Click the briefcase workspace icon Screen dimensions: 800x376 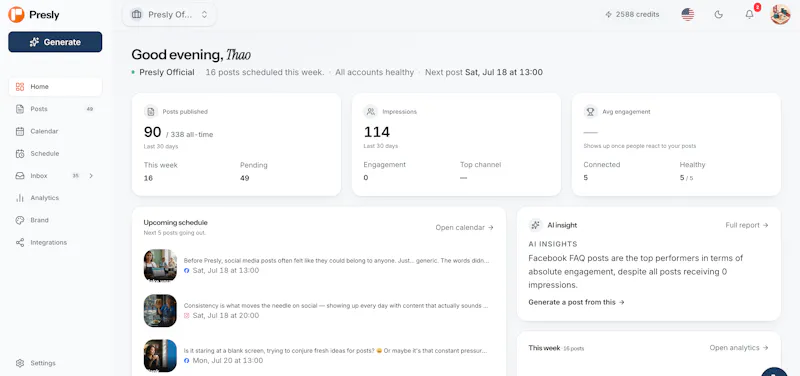pos(136,14)
